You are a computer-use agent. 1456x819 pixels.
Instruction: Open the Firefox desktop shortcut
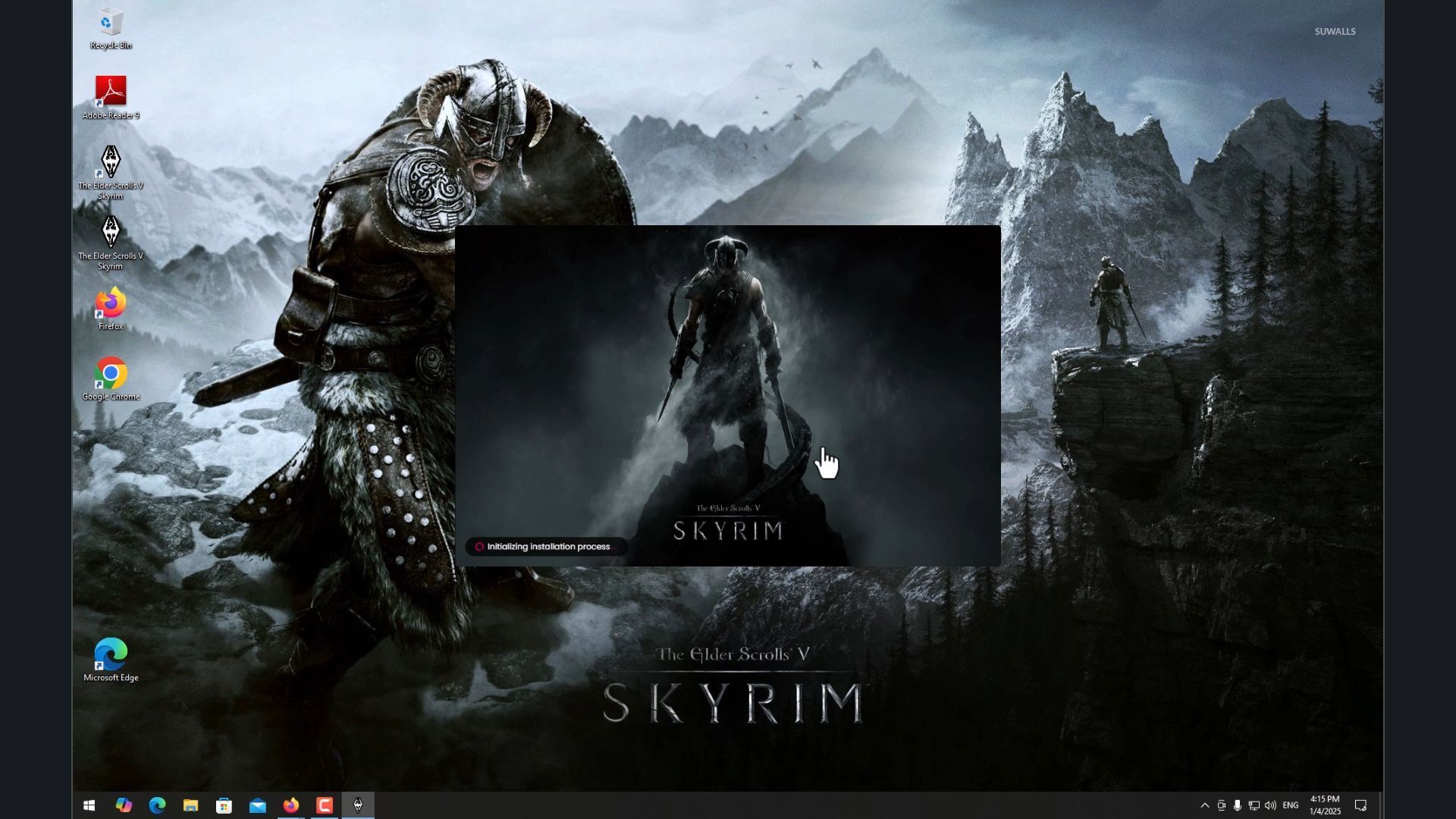(111, 309)
